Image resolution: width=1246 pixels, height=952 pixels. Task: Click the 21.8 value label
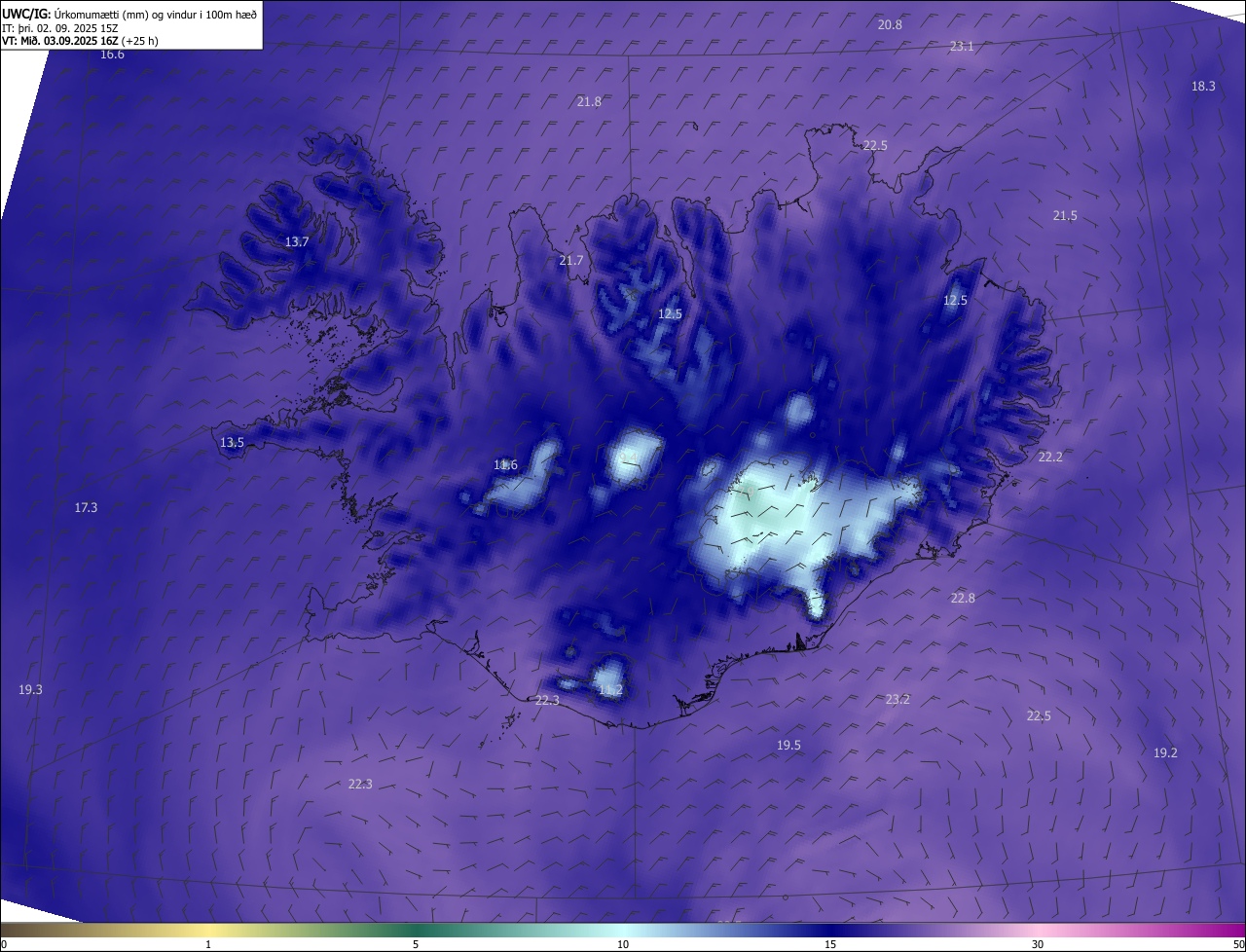coord(589,101)
